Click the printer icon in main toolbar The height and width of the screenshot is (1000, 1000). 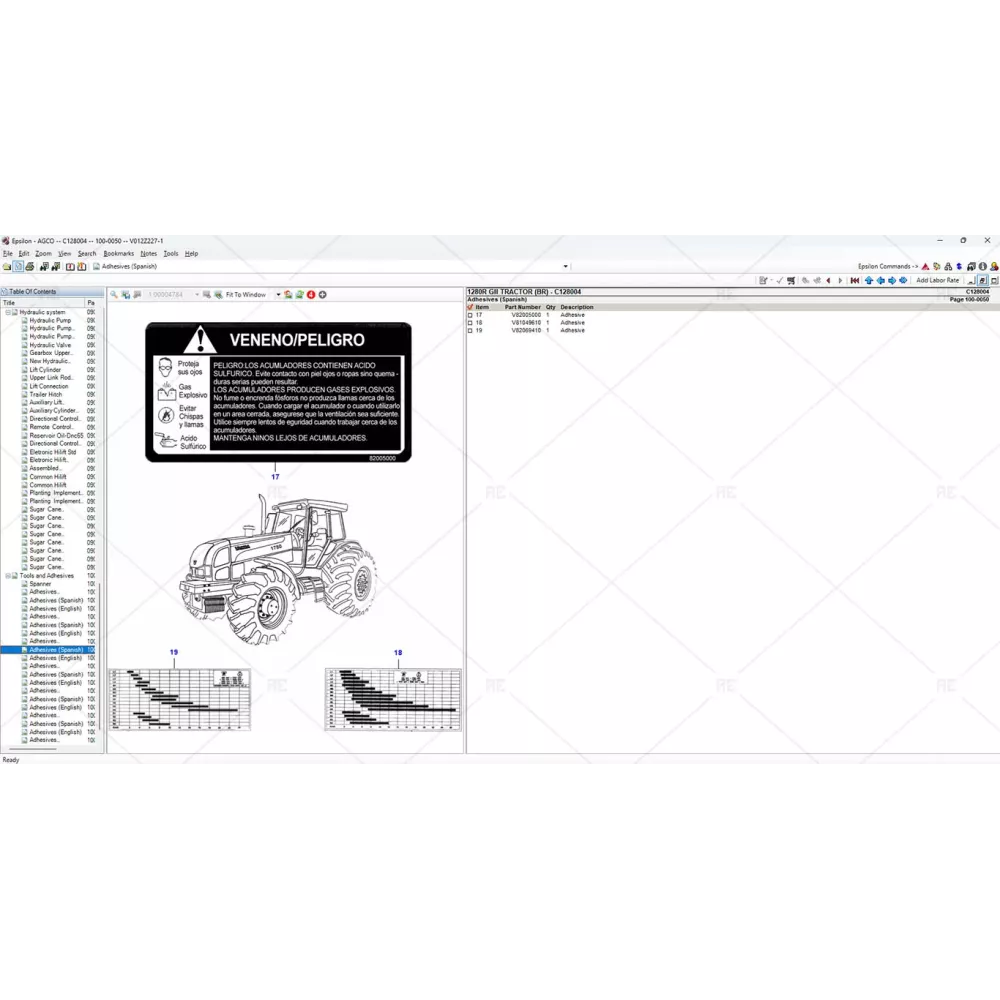click(x=30, y=267)
